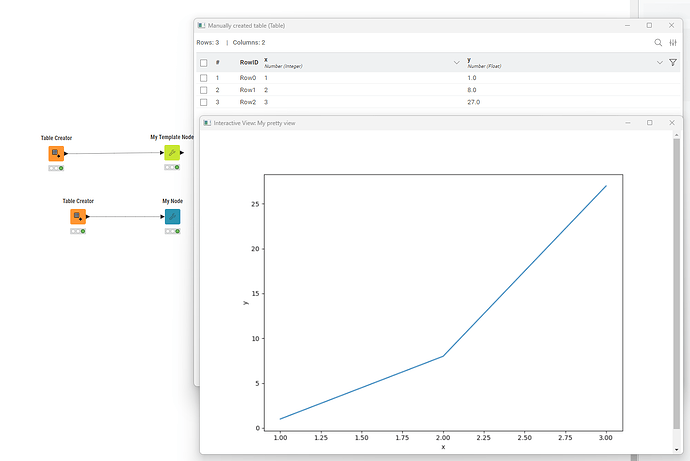Click the green My Template Node icon
This screenshot has height=461, width=690.
tap(172, 153)
